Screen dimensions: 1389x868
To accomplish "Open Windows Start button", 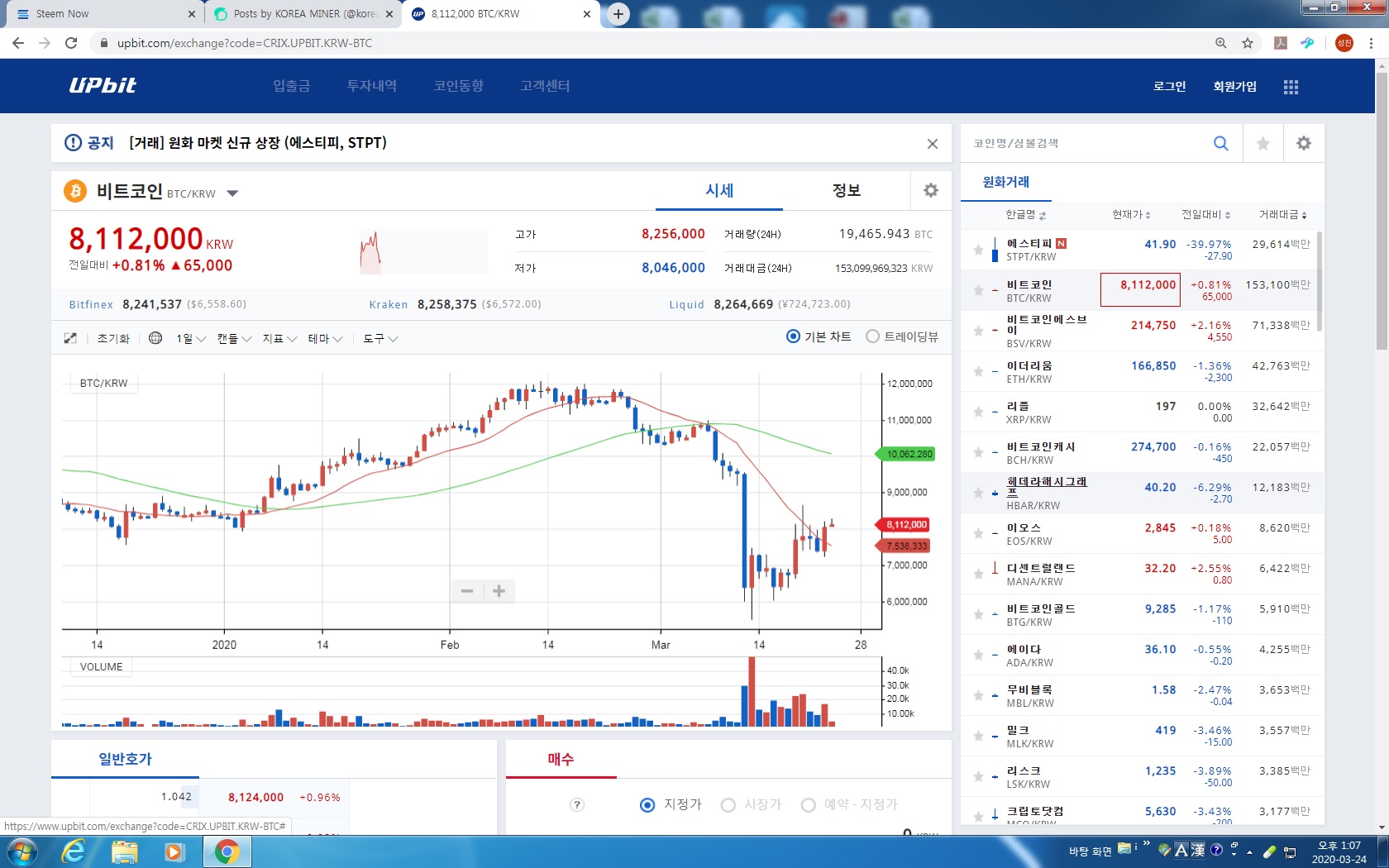I will click(21, 851).
